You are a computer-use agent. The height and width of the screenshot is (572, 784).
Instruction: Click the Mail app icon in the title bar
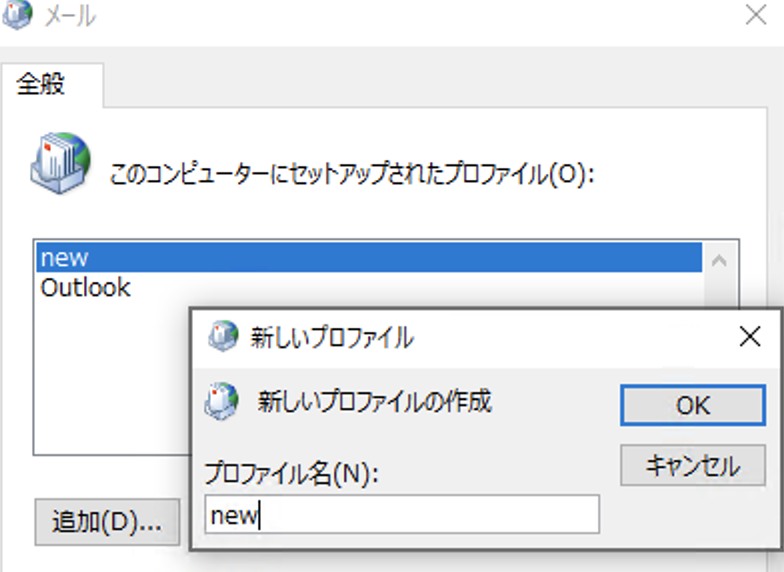(x=17, y=14)
